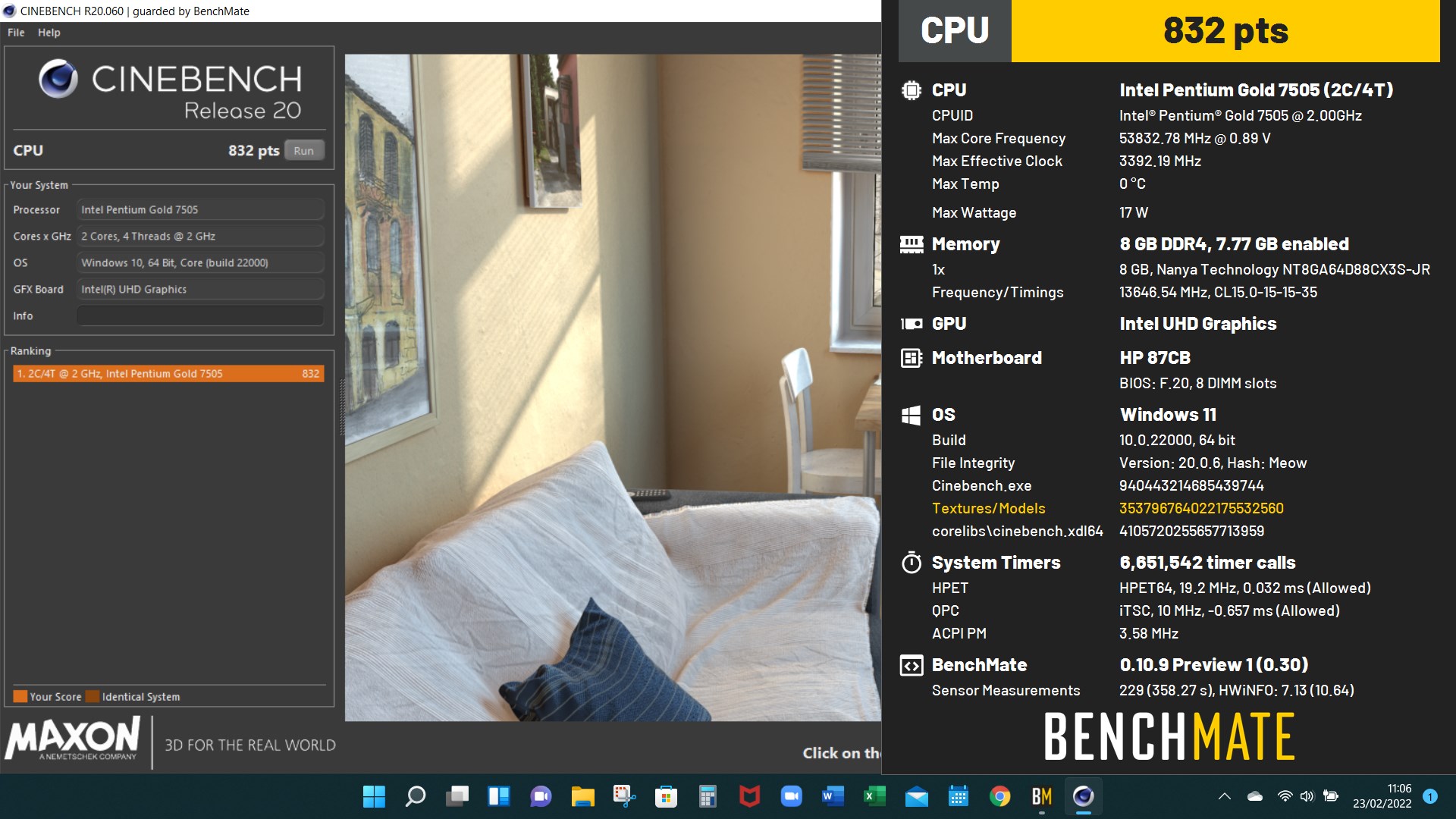This screenshot has width=1456, height=819.
Task: Click the Motherboard icon in BenchMate
Action: pos(911,358)
